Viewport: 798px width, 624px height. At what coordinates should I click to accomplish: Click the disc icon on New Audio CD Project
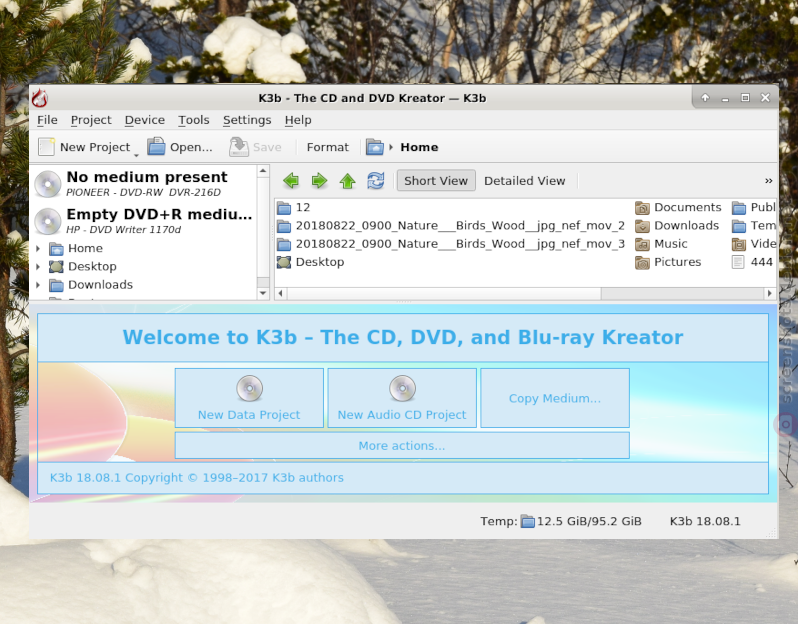pos(403,388)
